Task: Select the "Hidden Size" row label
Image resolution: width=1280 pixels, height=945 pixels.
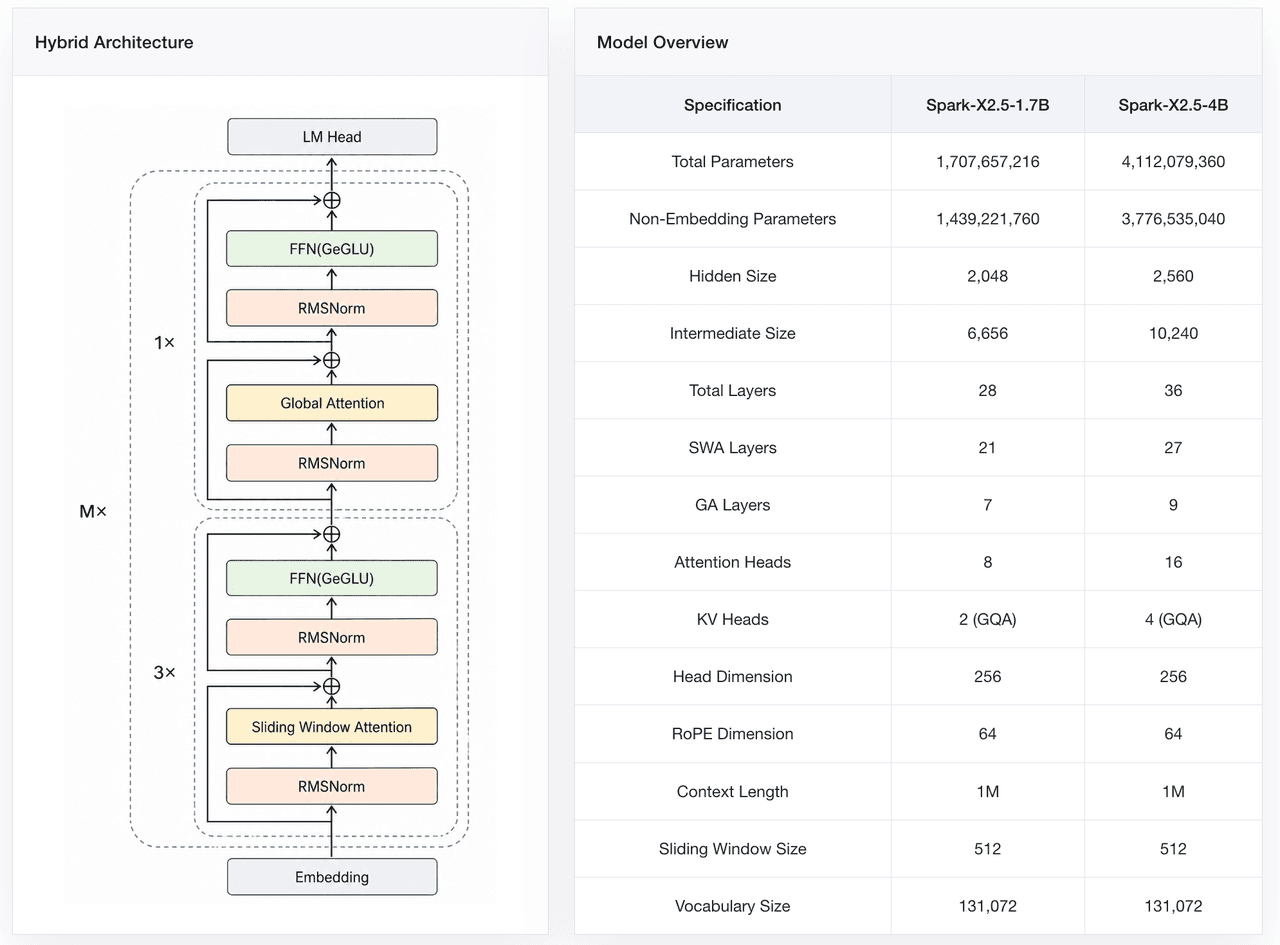Action: coord(733,276)
